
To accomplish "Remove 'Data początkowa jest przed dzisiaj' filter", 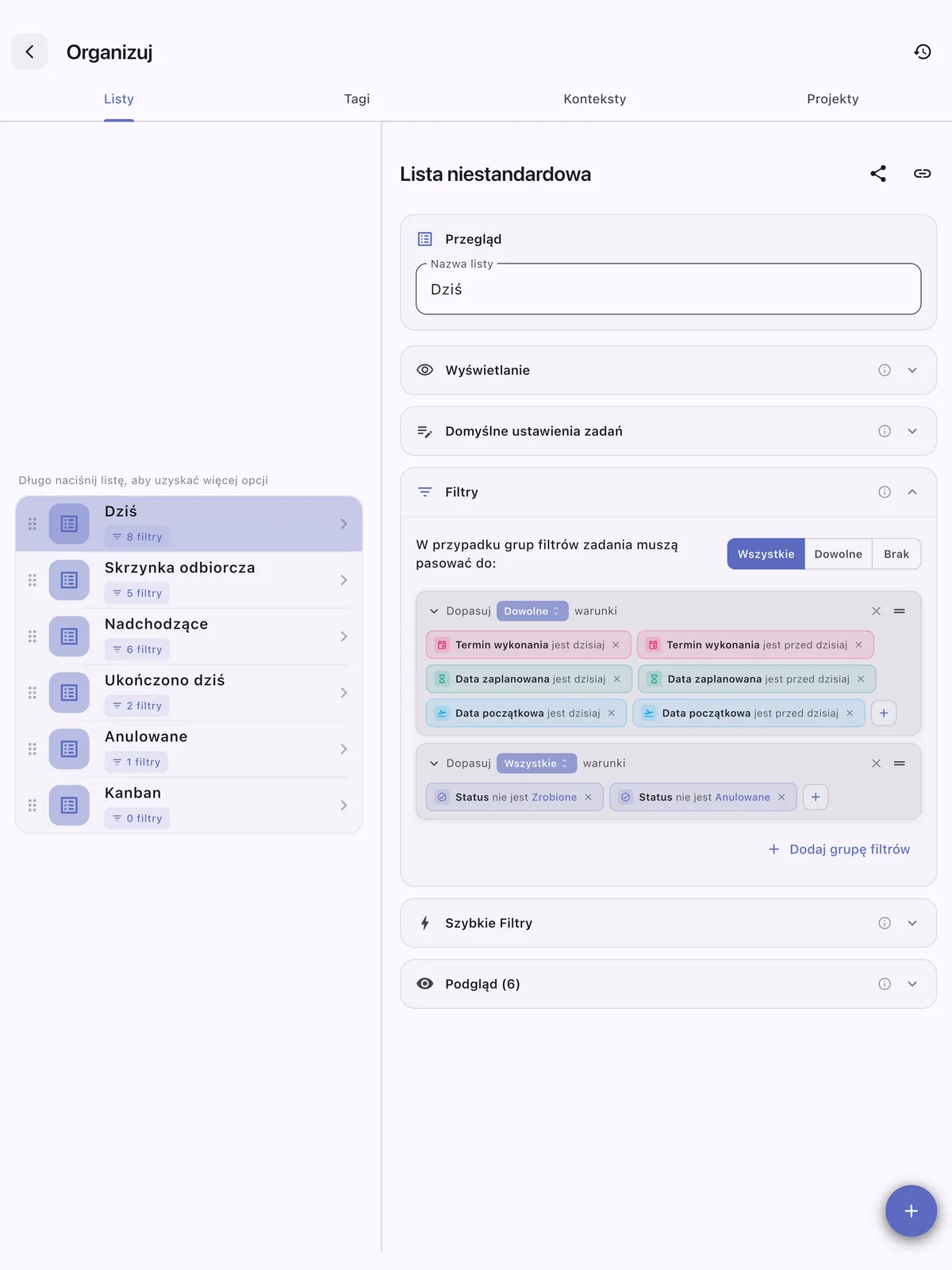I will pyautogui.click(x=850, y=714).
